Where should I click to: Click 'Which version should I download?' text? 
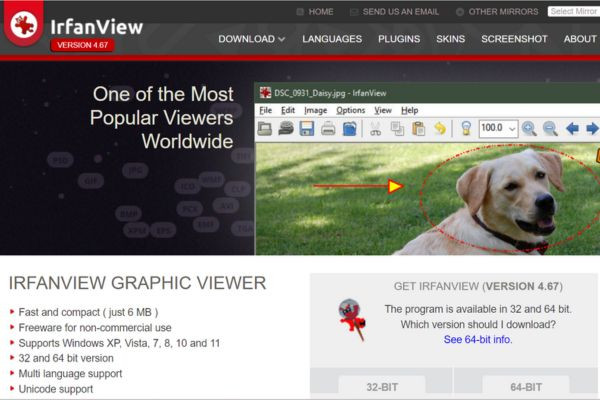pos(478,325)
